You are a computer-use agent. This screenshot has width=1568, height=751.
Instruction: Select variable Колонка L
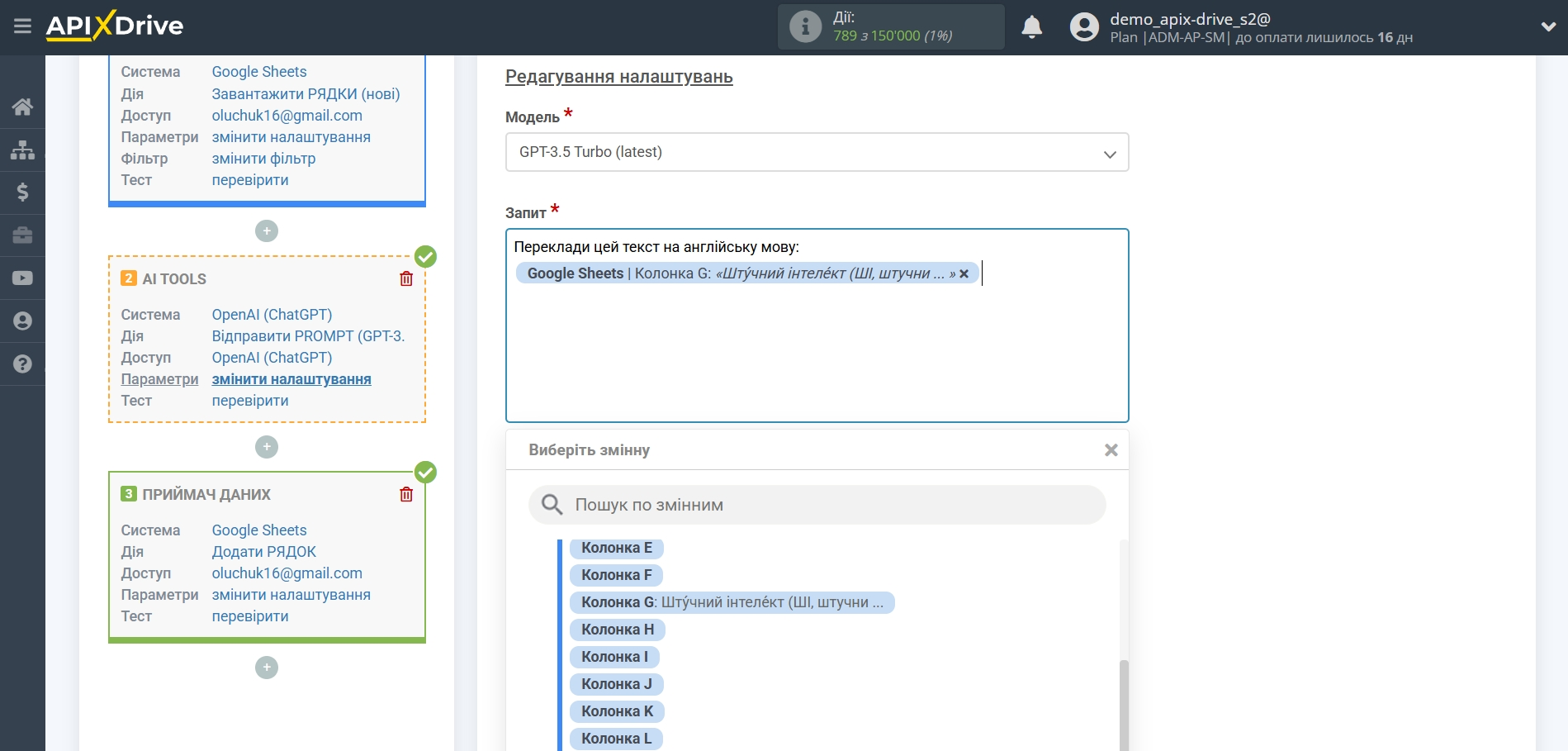617,739
